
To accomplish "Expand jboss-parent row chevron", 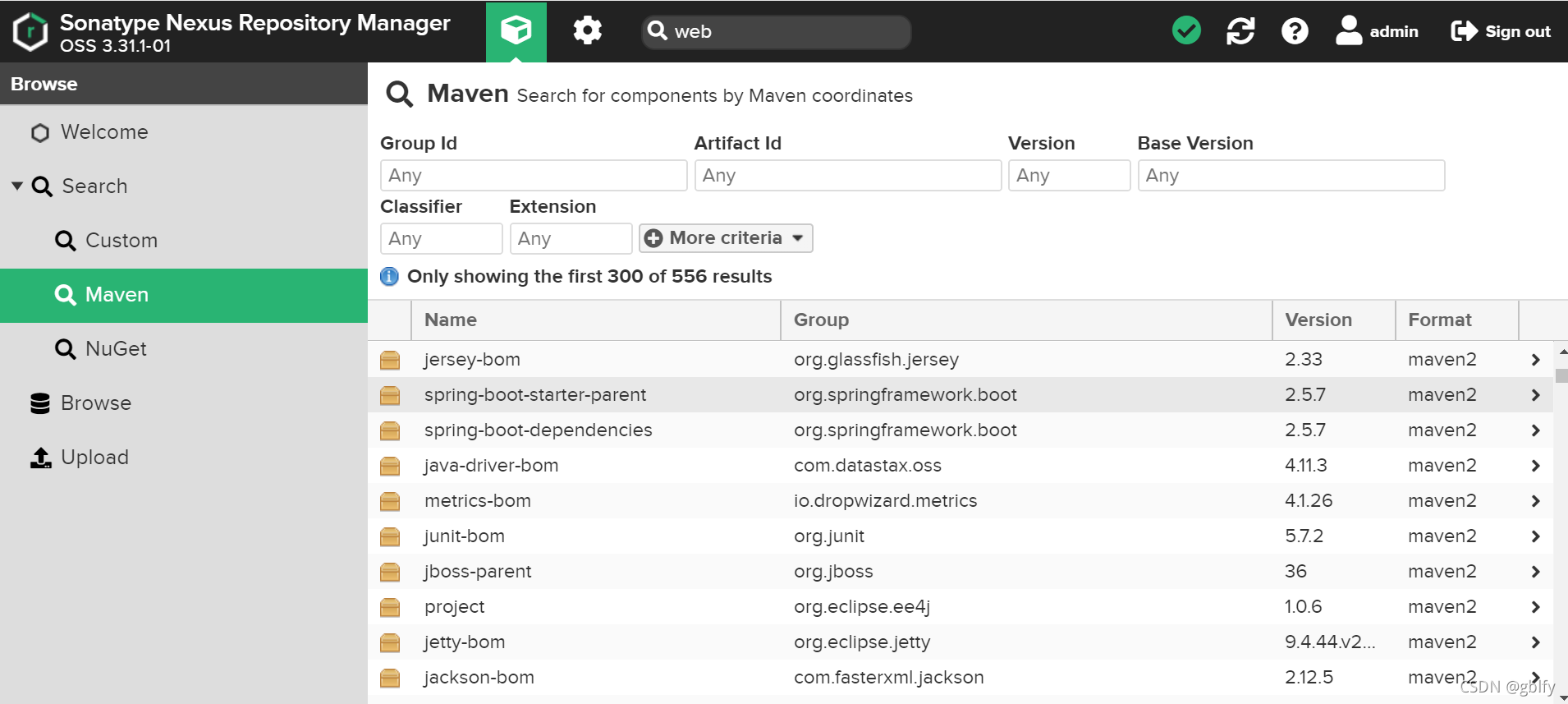I will [x=1535, y=572].
